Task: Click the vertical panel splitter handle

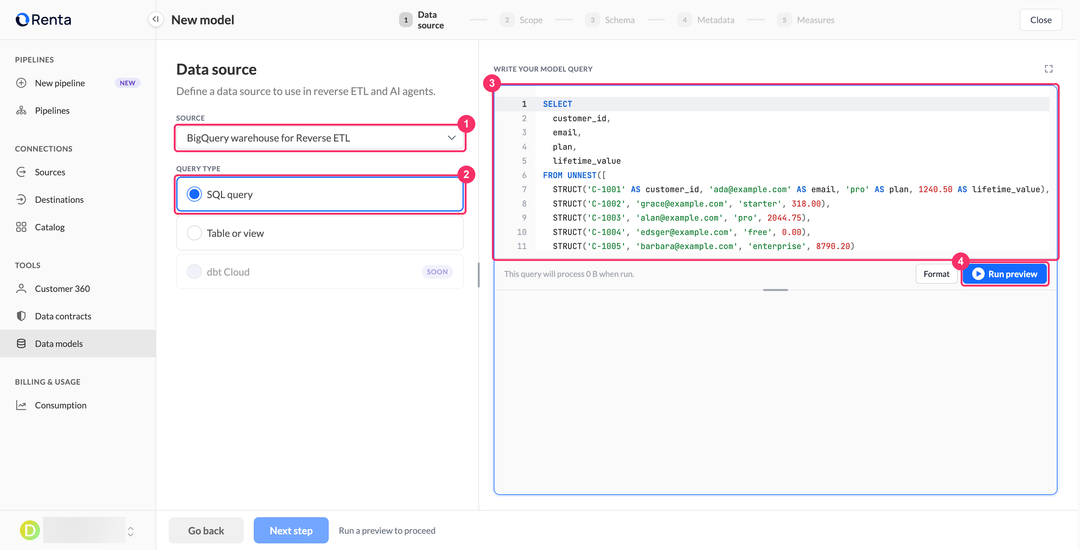Action: click(x=479, y=275)
